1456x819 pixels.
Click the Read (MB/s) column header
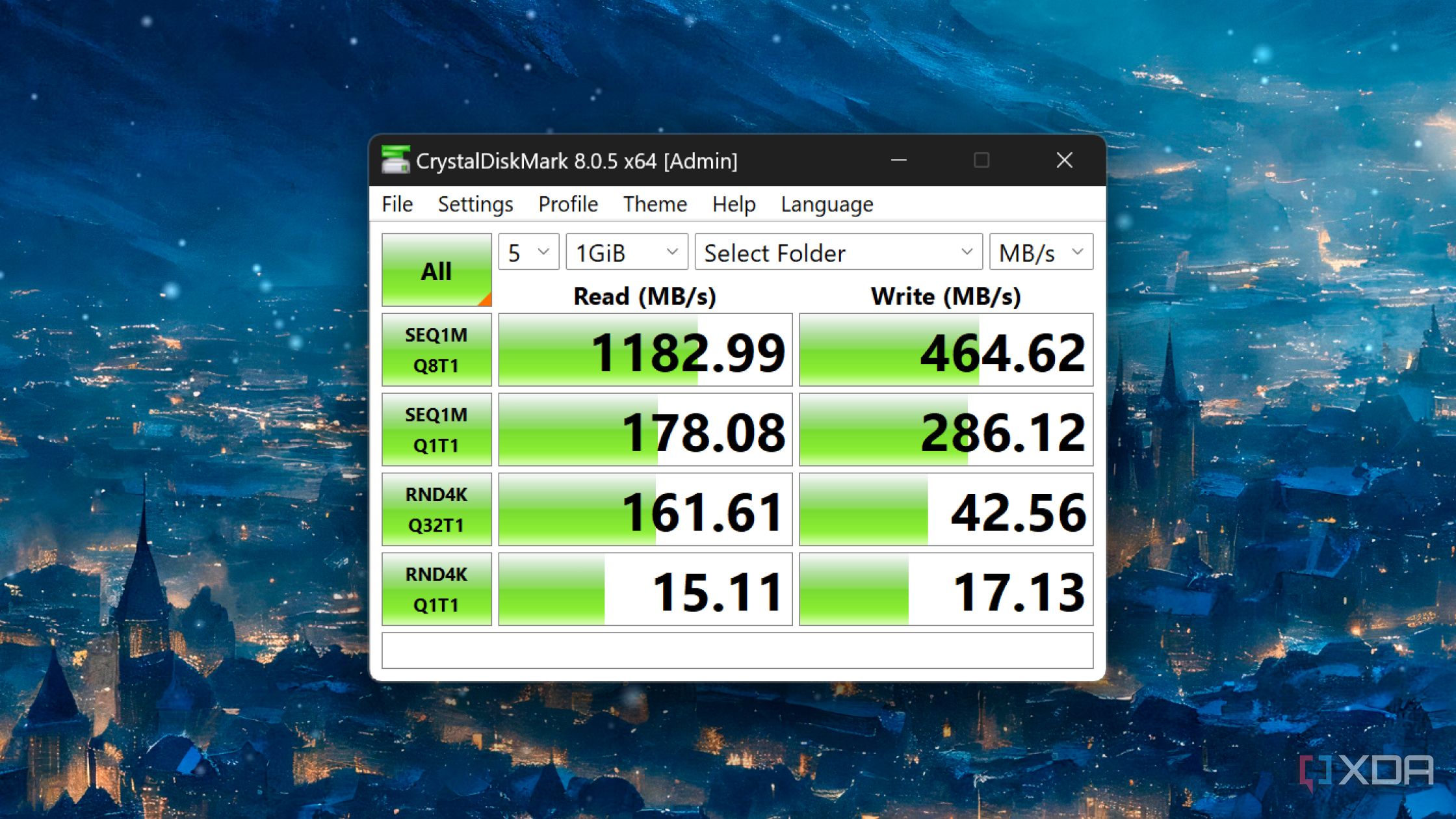pos(644,296)
